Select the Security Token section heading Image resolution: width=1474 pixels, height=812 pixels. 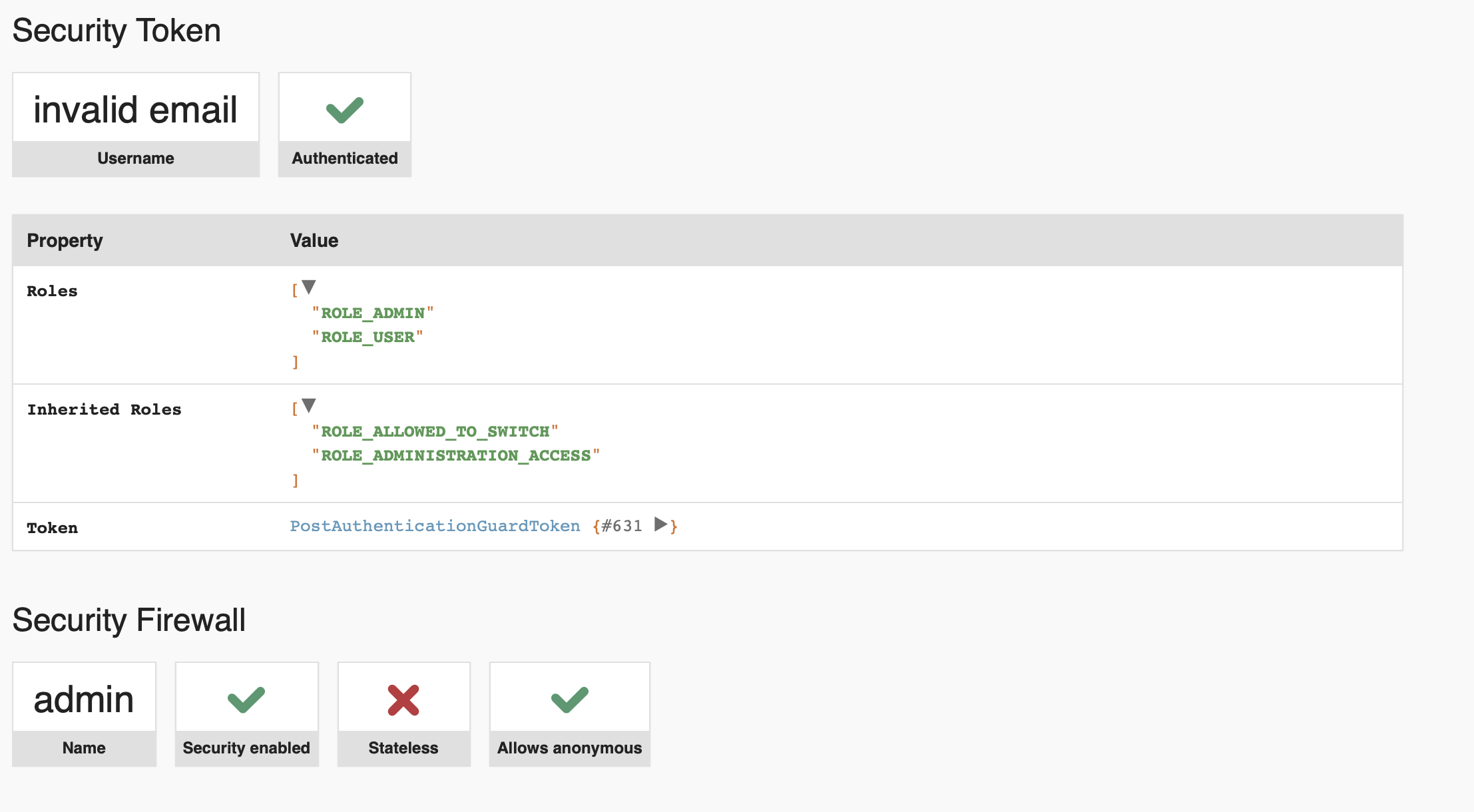117,29
